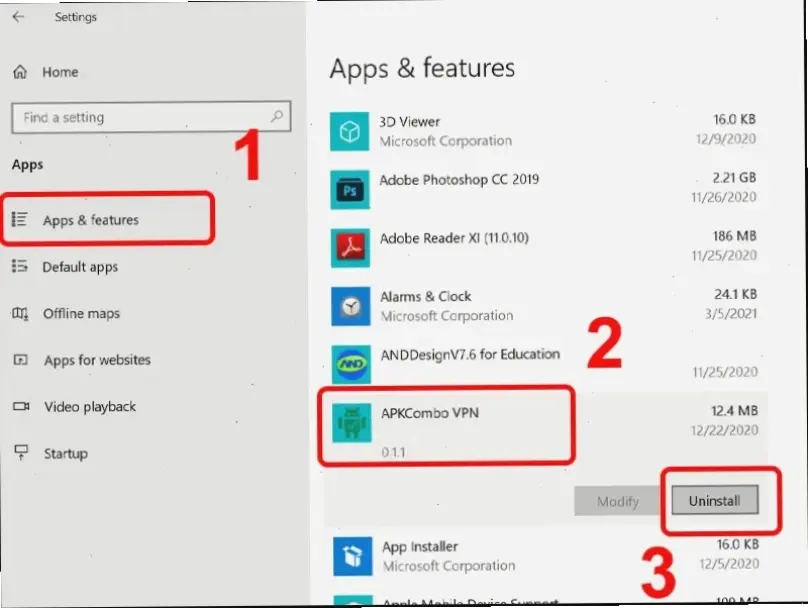Switch to Video playback settings
This screenshot has height=608, width=808.
click(x=90, y=407)
